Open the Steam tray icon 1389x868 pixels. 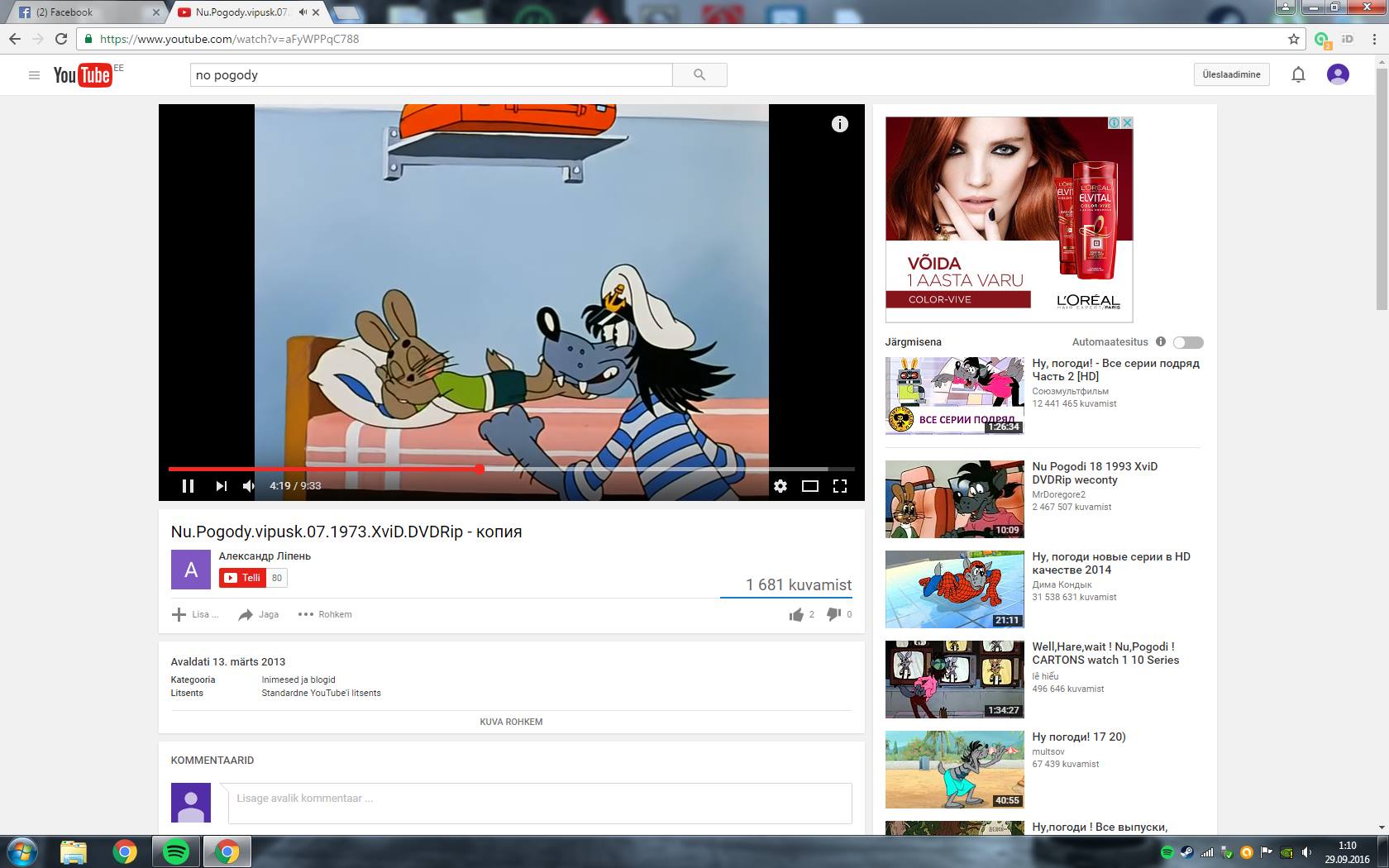coord(1186,852)
